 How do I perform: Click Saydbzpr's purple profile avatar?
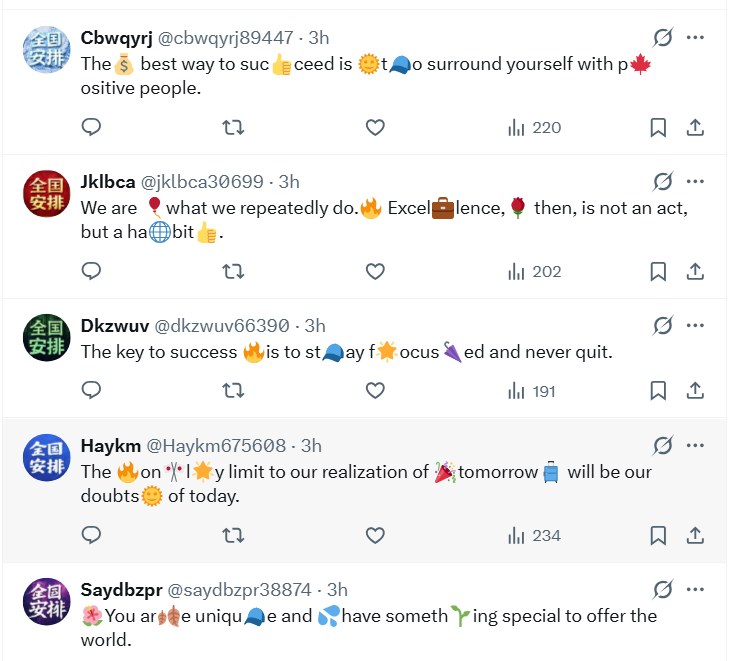tap(47, 601)
